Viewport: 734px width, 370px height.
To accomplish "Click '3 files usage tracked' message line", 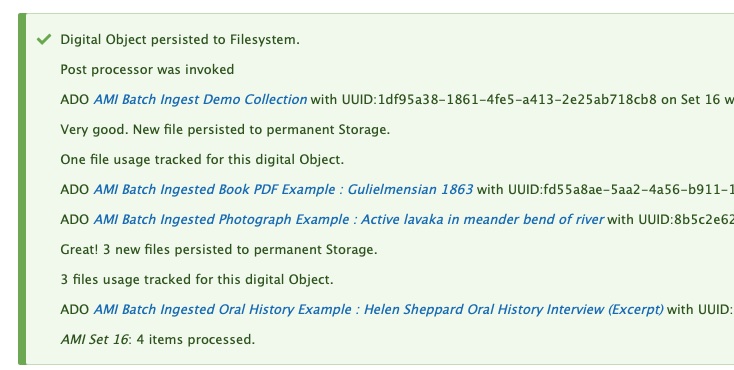I will point(197,279).
